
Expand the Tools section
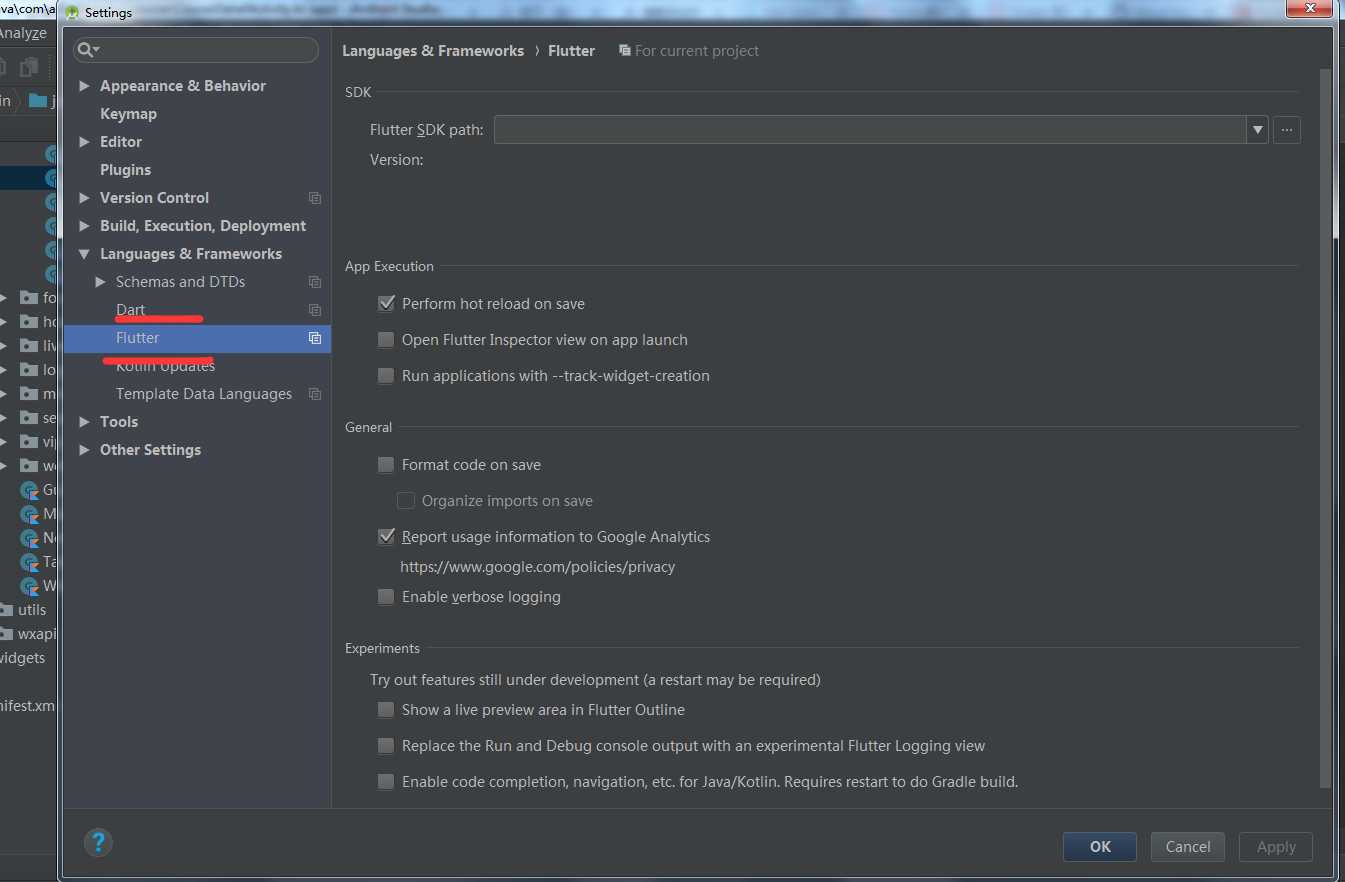[84, 422]
